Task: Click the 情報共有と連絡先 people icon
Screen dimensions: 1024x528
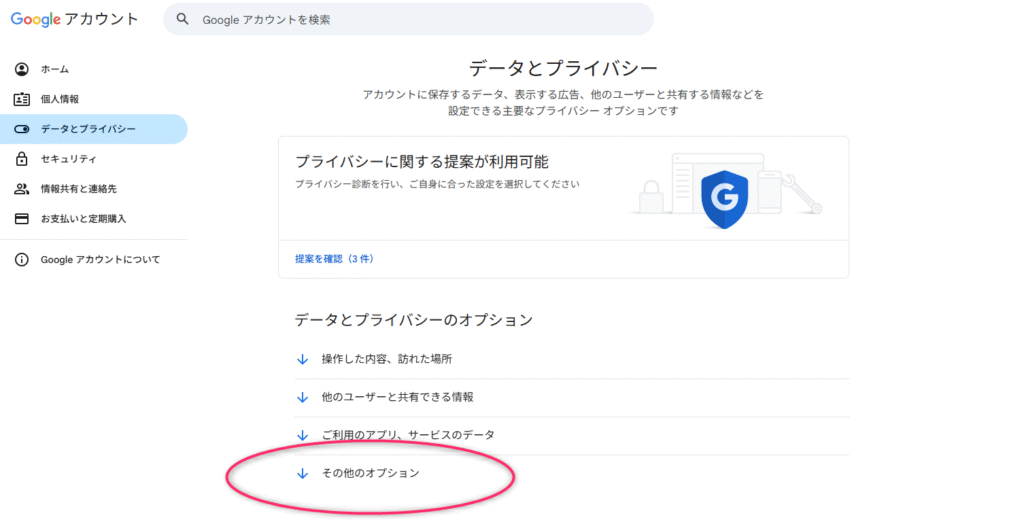Action: (x=22, y=189)
